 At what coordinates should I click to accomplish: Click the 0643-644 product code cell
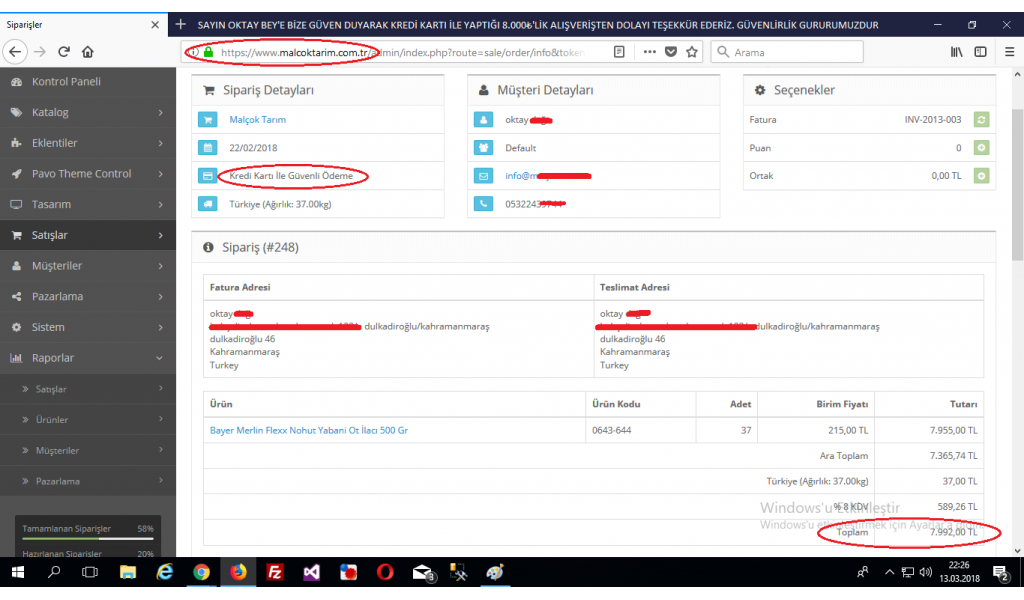(641, 430)
